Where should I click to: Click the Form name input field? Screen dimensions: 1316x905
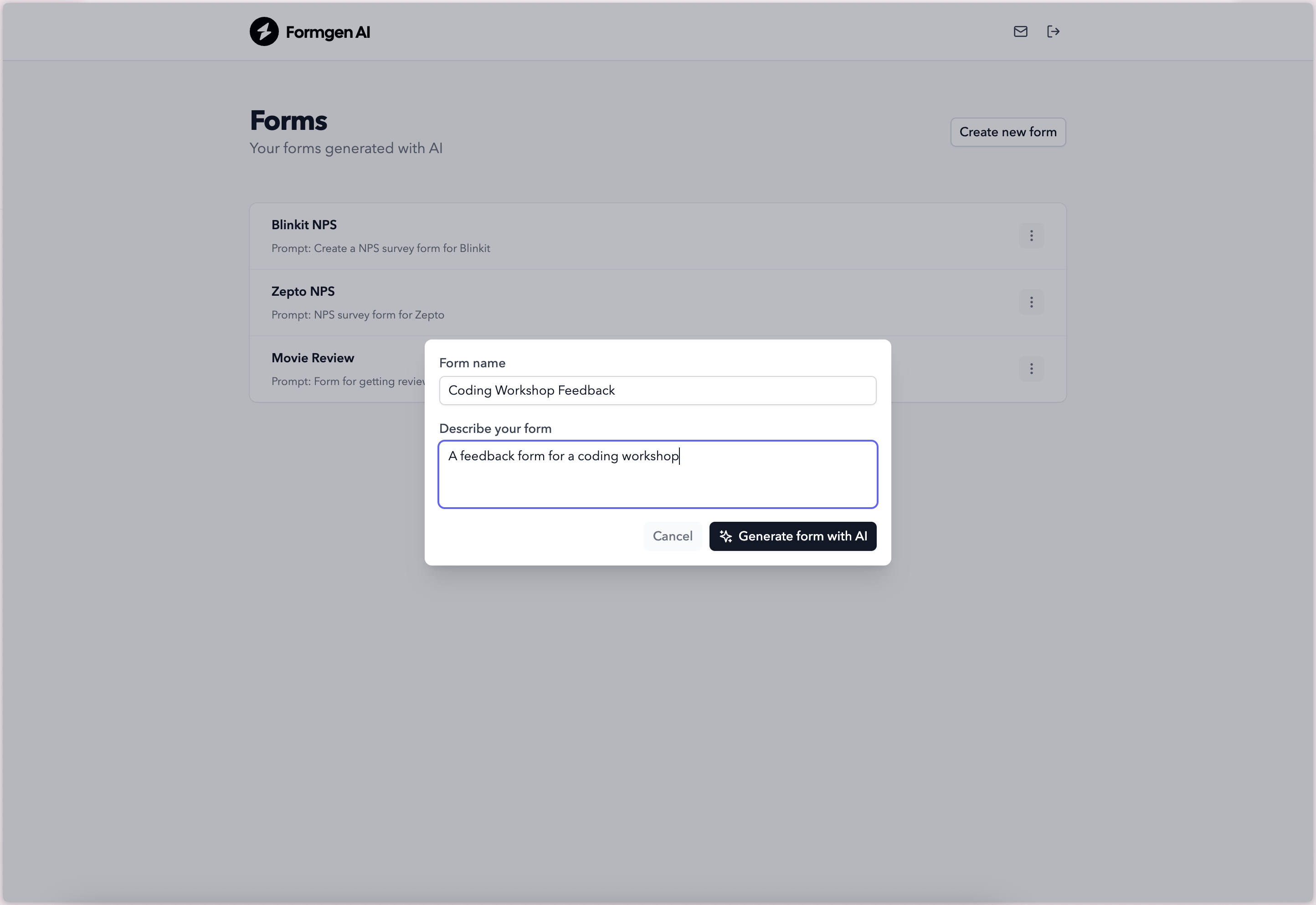click(x=657, y=391)
